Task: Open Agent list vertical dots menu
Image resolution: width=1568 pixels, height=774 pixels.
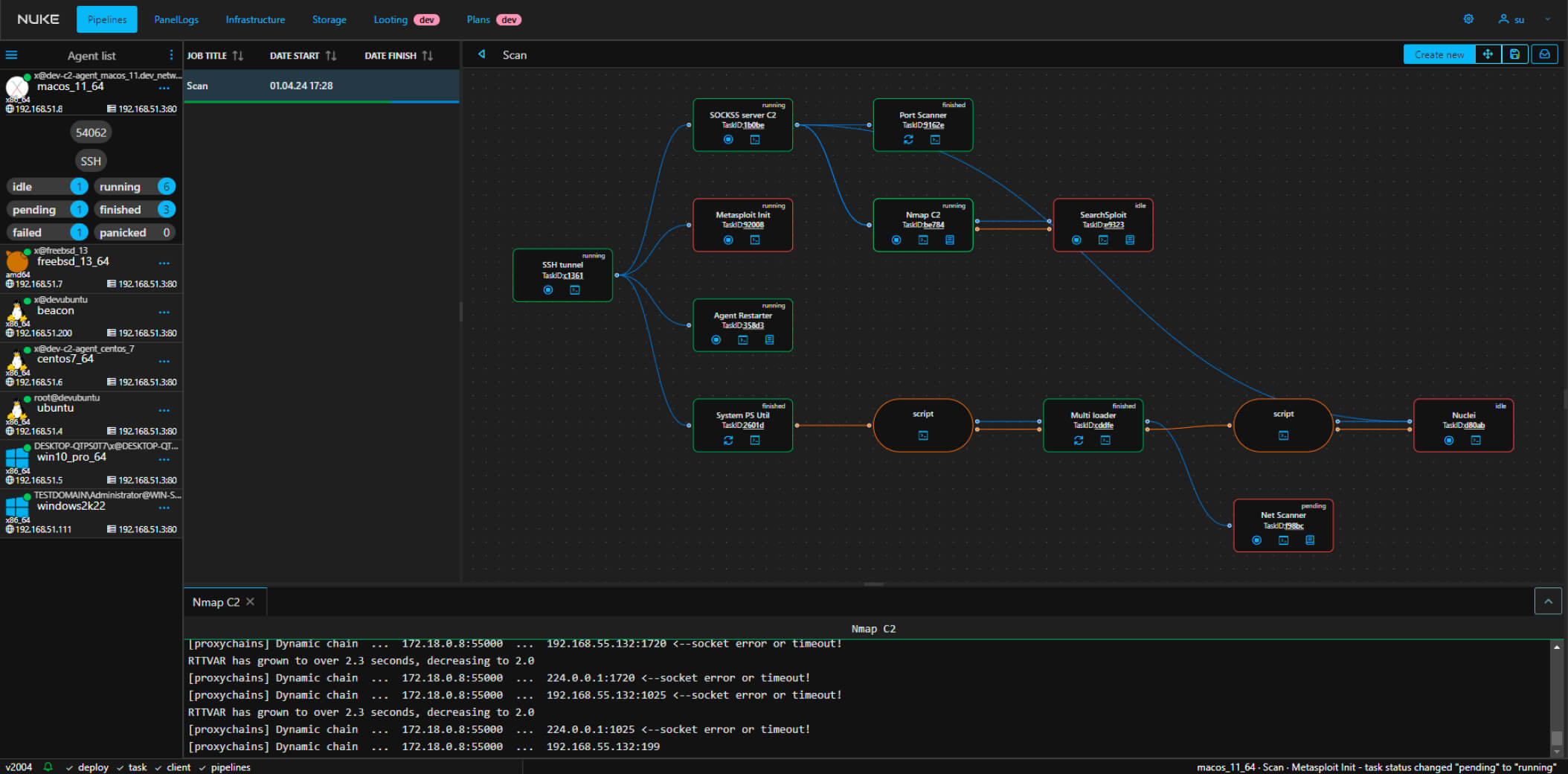Action: [171, 55]
